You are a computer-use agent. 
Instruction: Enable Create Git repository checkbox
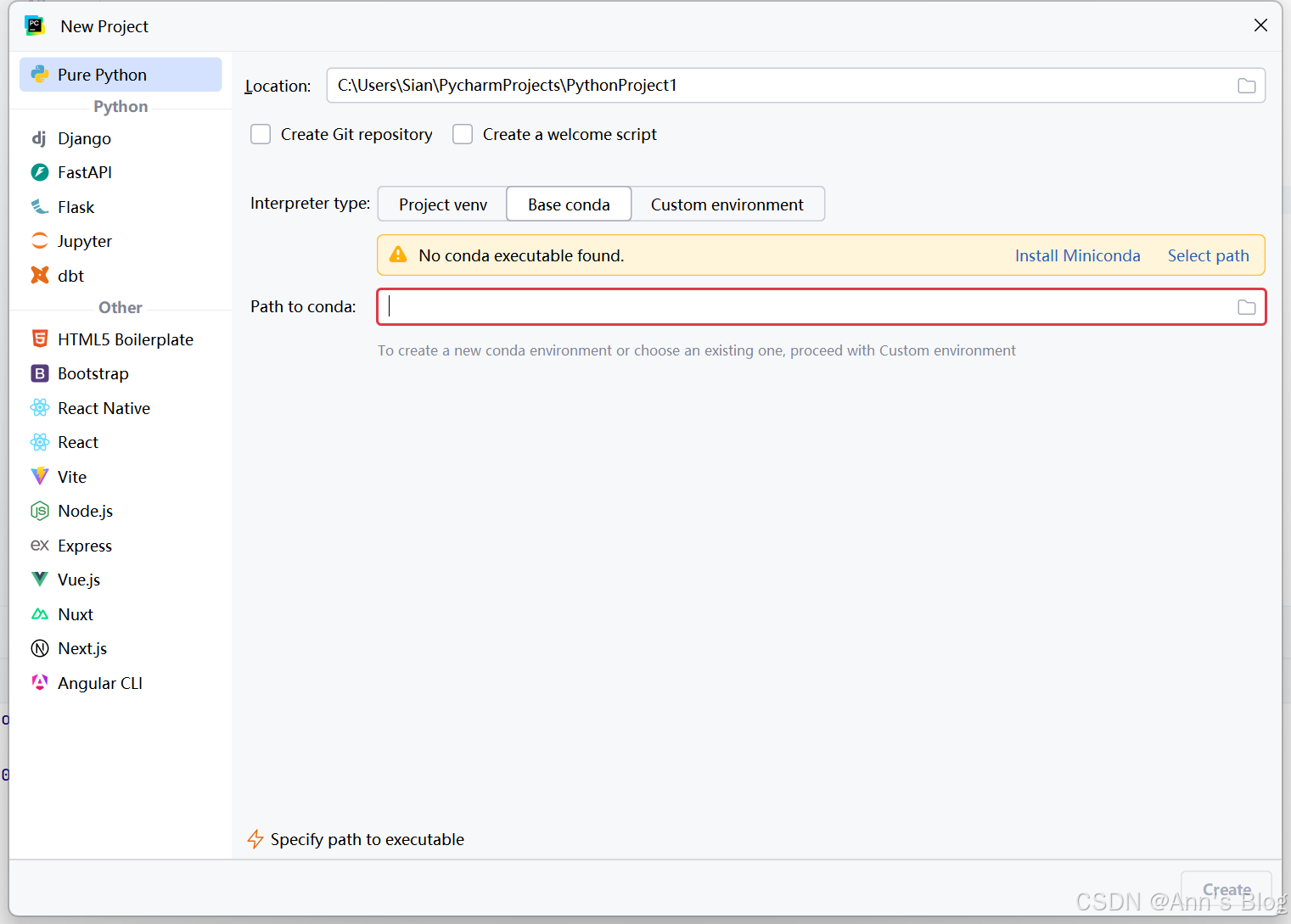coord(261,134)
